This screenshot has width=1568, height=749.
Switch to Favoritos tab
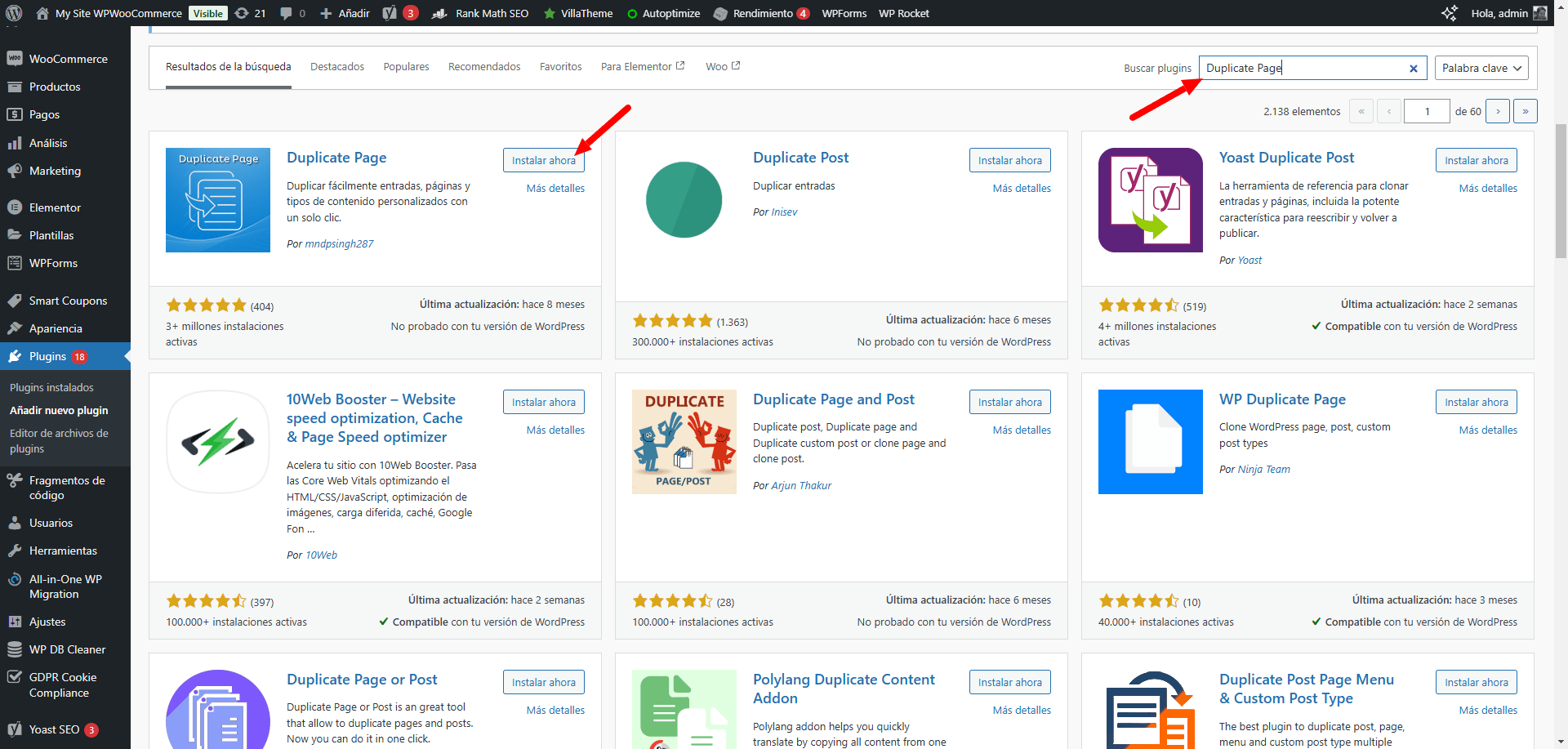560,67
